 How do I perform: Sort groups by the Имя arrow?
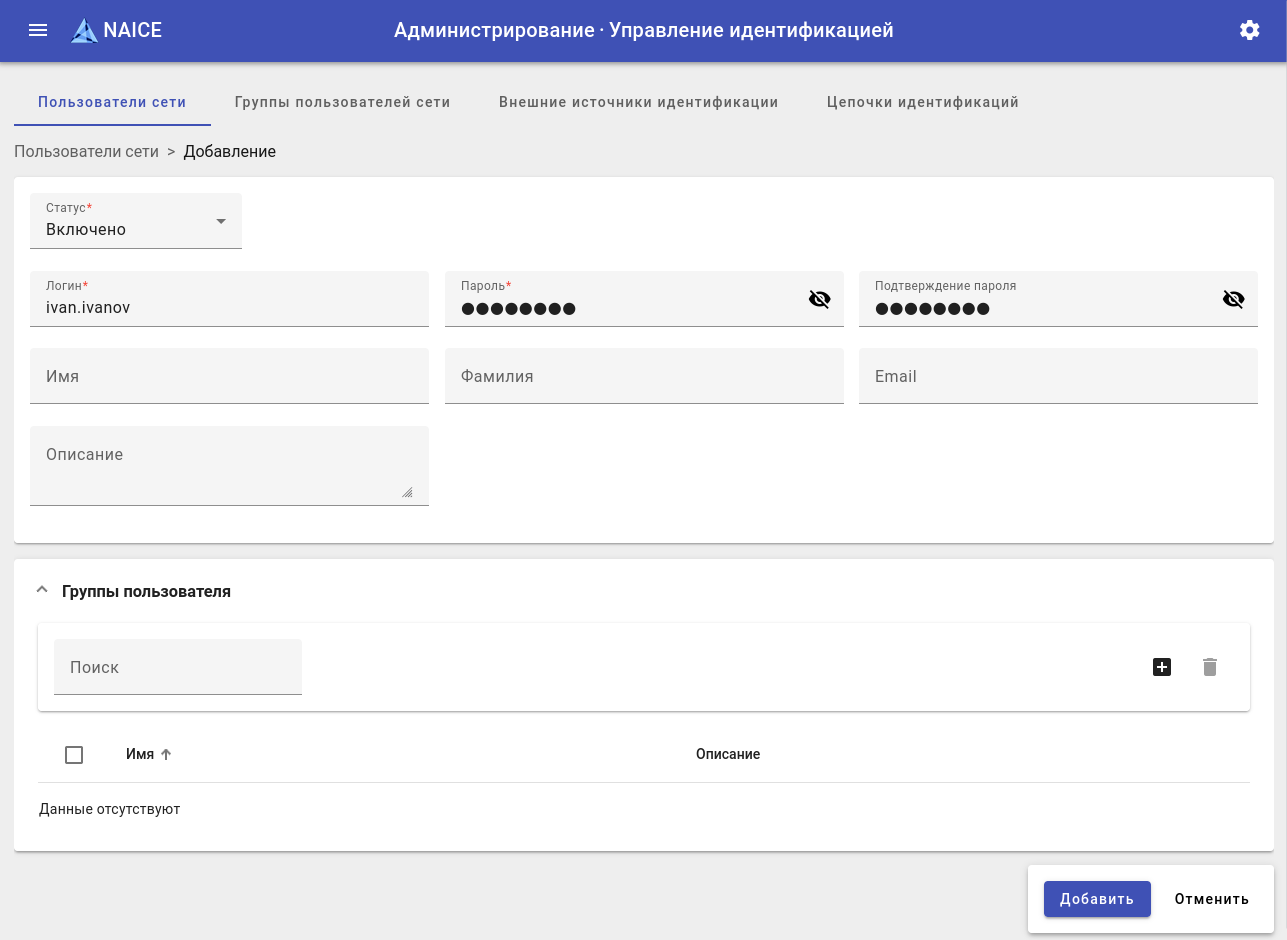coord(167,754)
